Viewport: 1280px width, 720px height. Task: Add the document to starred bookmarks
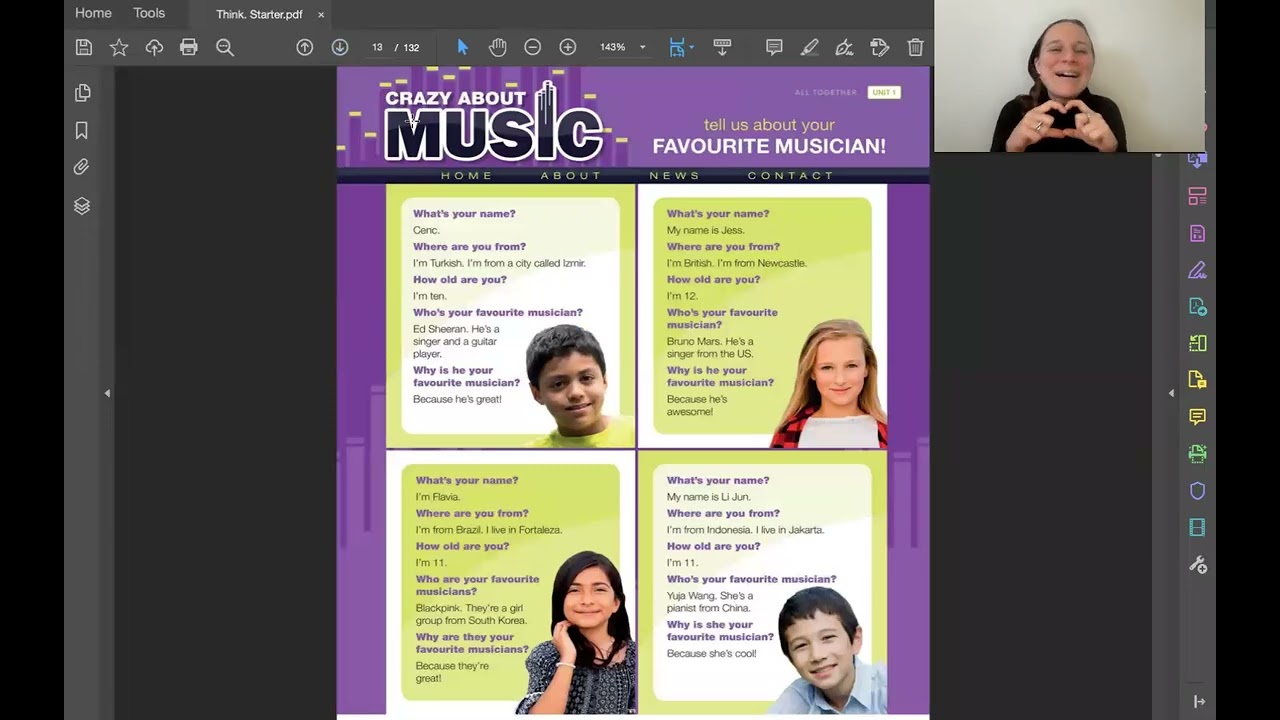(x=119, y=47)
